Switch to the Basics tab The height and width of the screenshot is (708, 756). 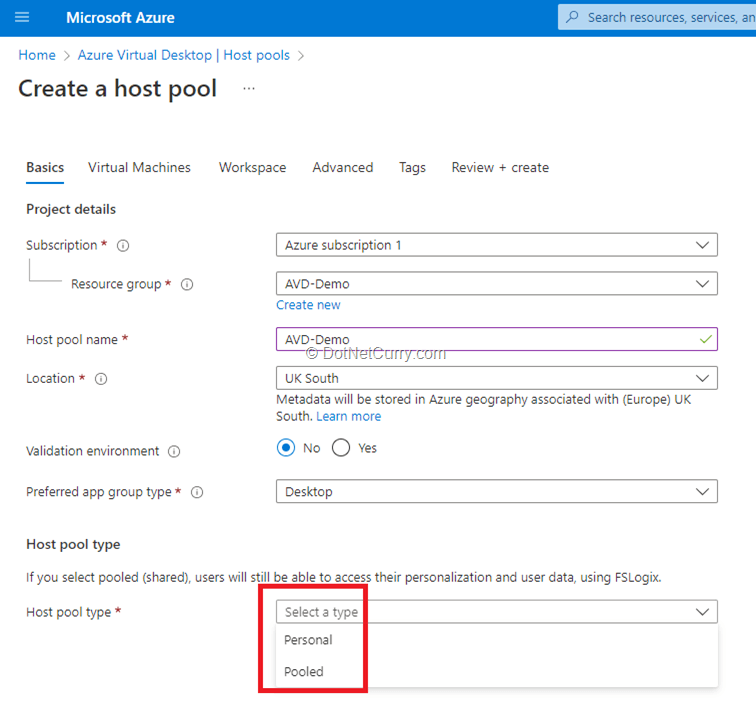tap(45, 167)
